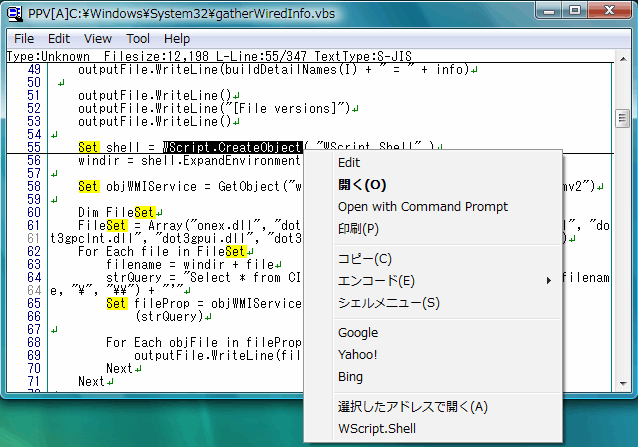This screenshot has width=638, height=447.
Task: Select 印刷(P) print option
Action: point(358,229)
